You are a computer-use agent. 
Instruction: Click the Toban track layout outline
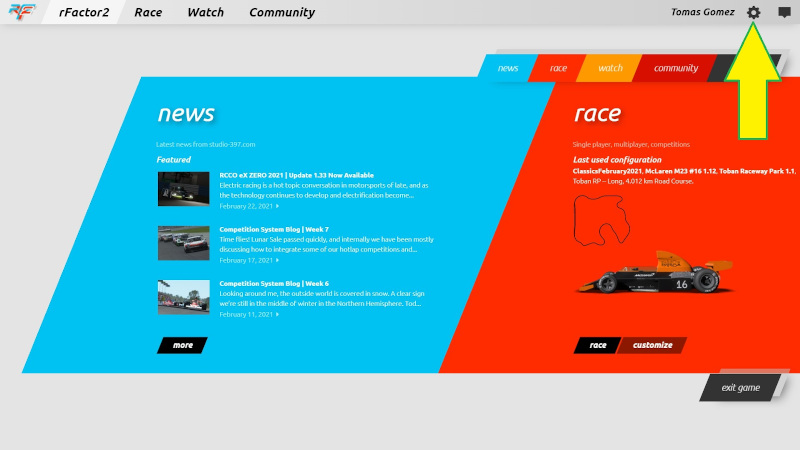coord(602,220)
